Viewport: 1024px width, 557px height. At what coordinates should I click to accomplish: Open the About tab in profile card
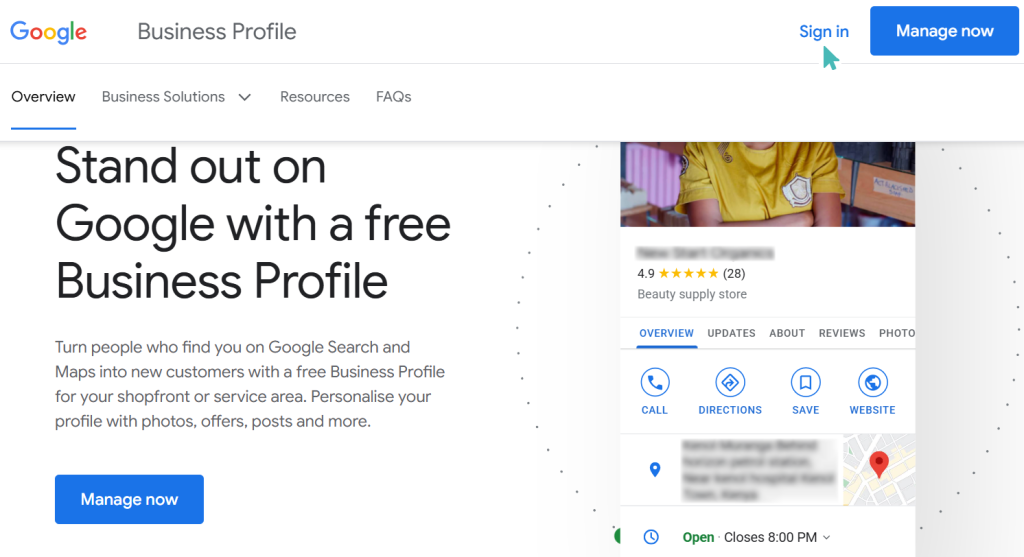click(x=787, y=333)
